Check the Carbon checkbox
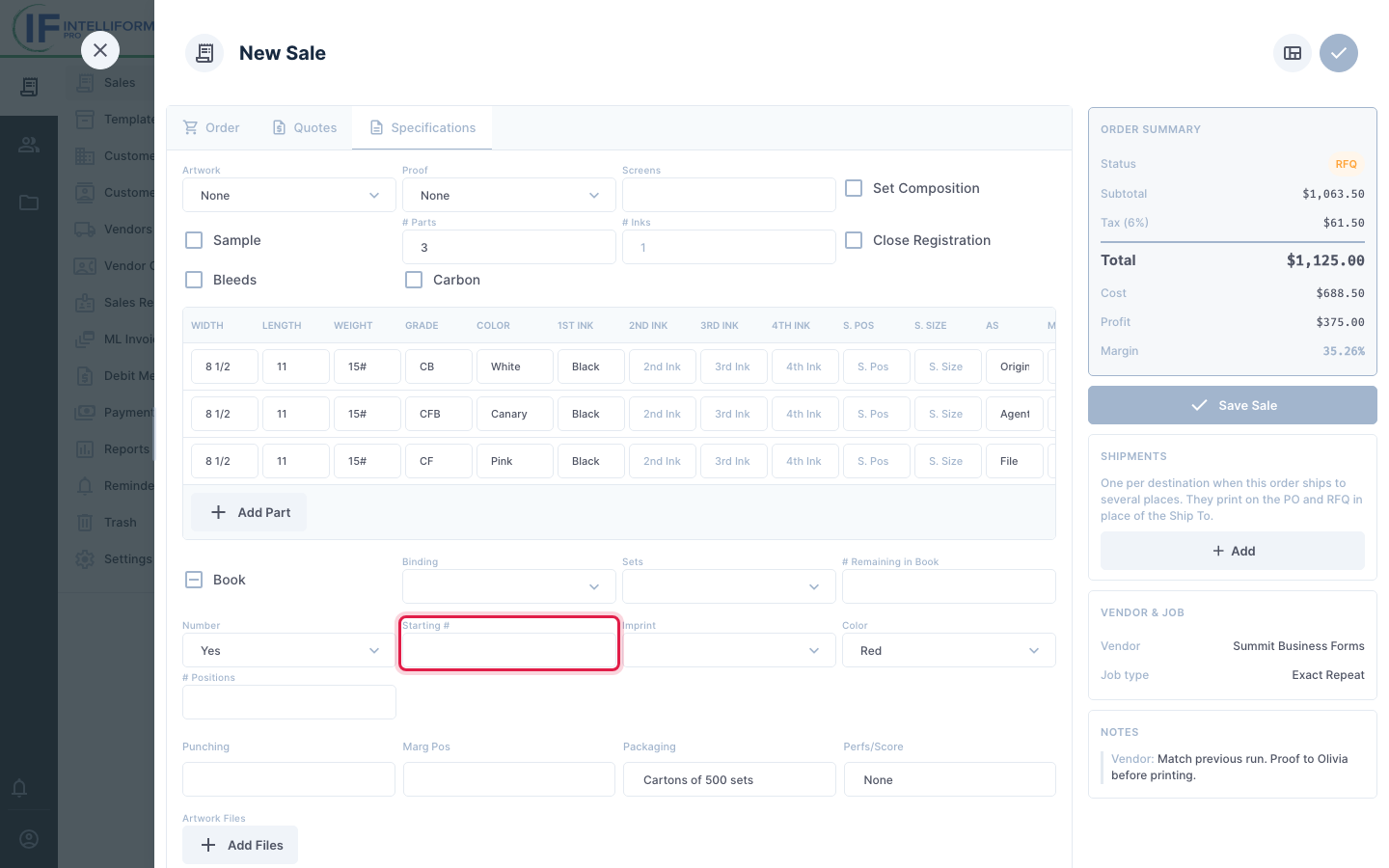 [x=414, y=280]
